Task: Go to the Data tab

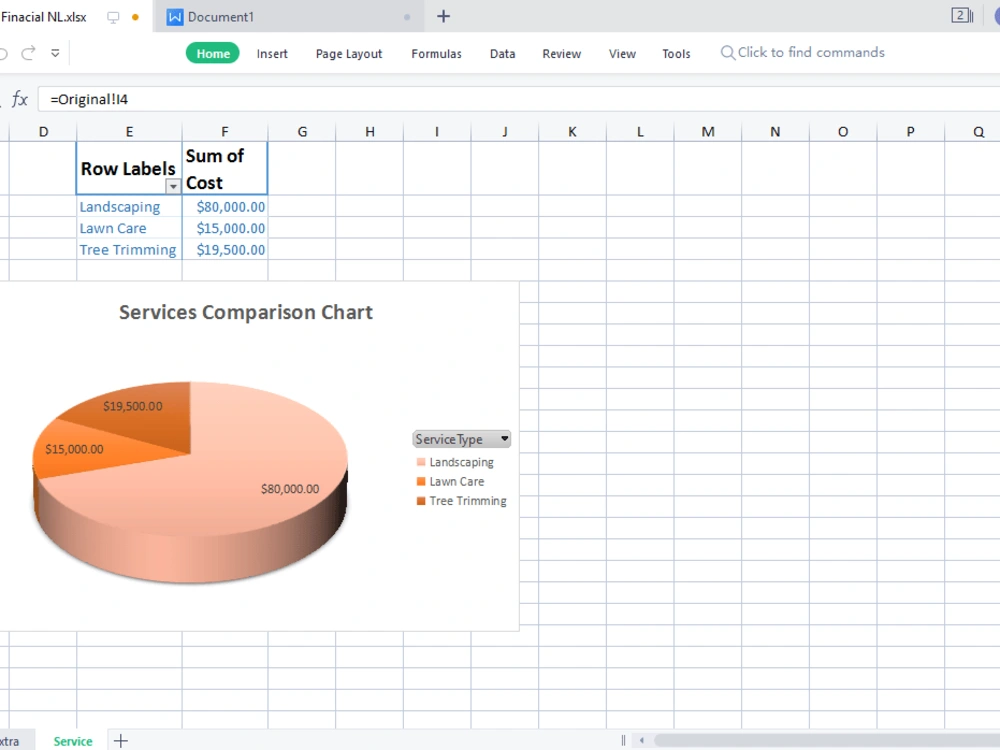Action: click(503, 54)
